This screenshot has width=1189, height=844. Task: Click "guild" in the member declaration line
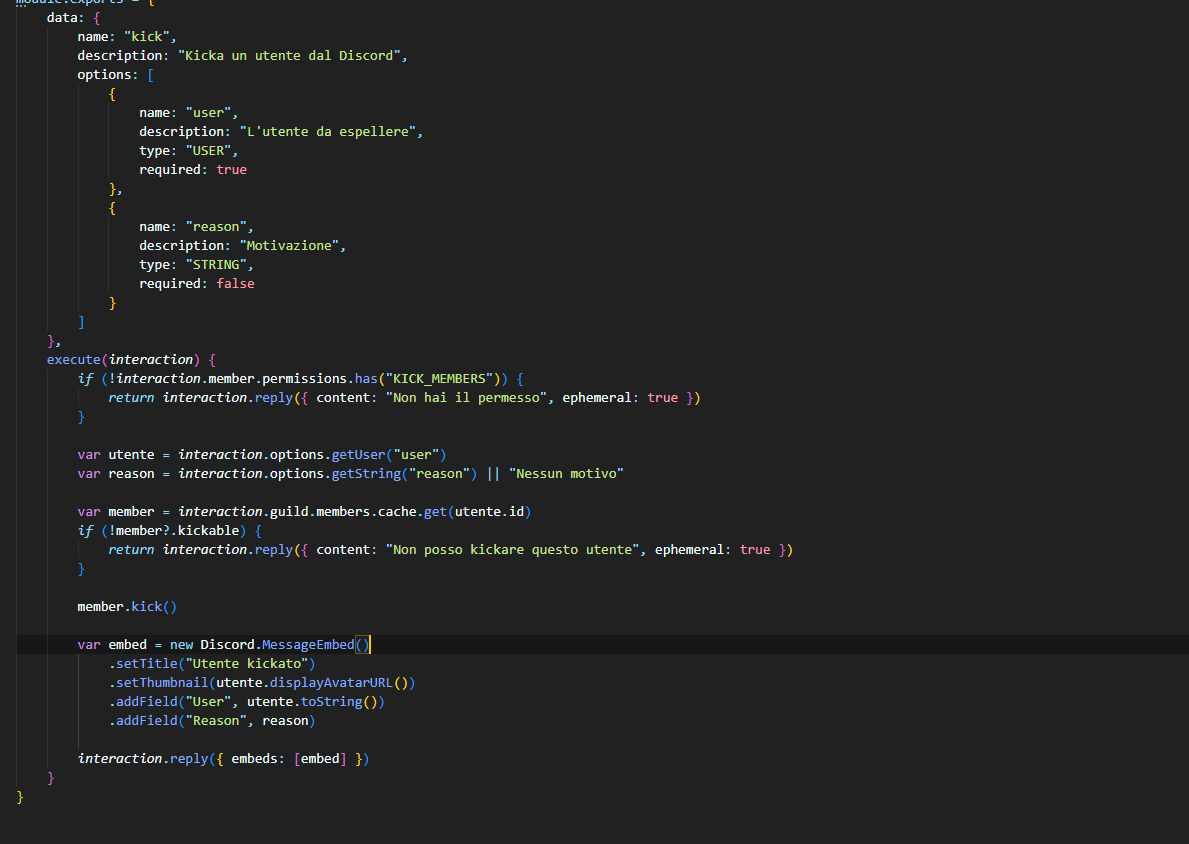click(x=289, y=511)
